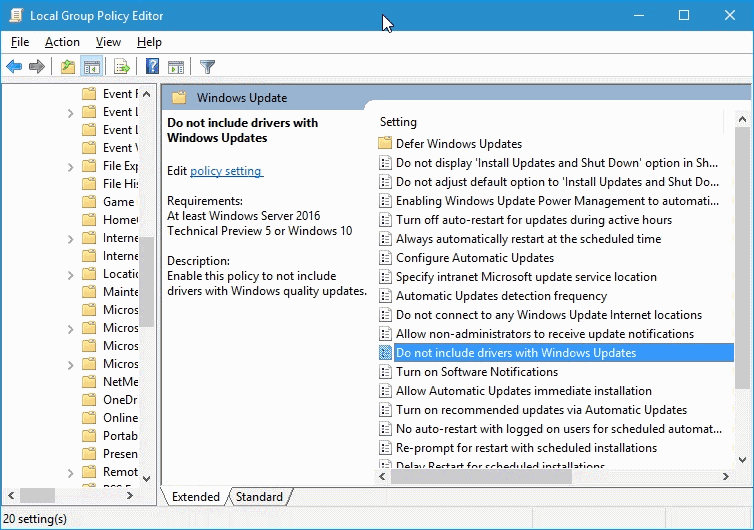Click the Back arrow toolbar icon
The width and height of the screenshot is (754, 530).
14,66
